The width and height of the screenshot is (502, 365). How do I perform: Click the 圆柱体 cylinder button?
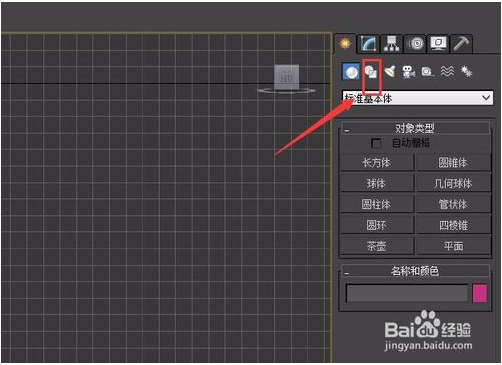pyautogui.click(x=377, y=204)
